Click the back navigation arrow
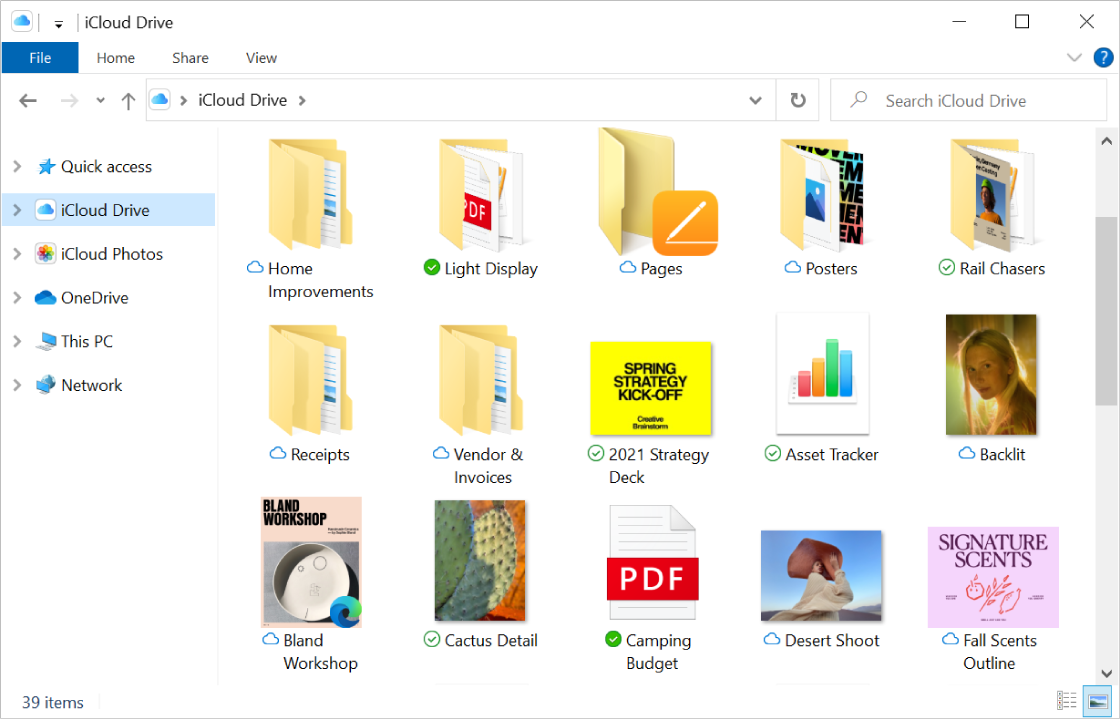This screenshot has width=1120, height=721. pyautogui.click(x=27, y=100)
